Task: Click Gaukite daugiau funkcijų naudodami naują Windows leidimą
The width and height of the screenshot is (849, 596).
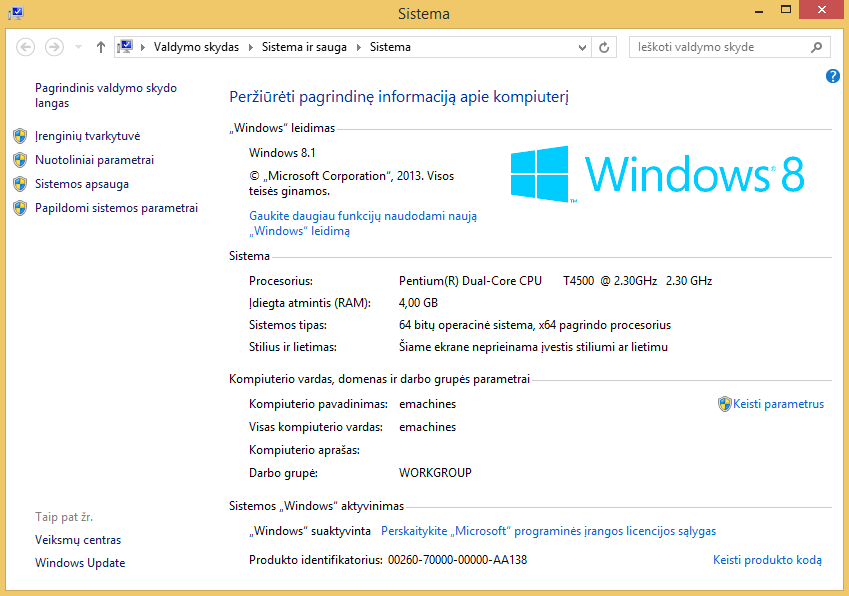Action: point(363,224)
